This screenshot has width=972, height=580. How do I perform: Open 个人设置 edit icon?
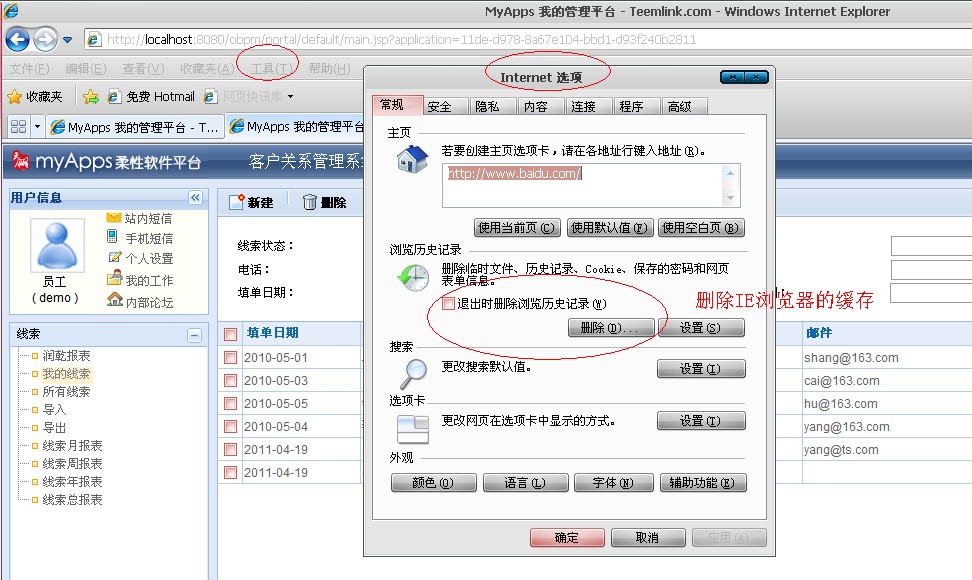[115, 257]
